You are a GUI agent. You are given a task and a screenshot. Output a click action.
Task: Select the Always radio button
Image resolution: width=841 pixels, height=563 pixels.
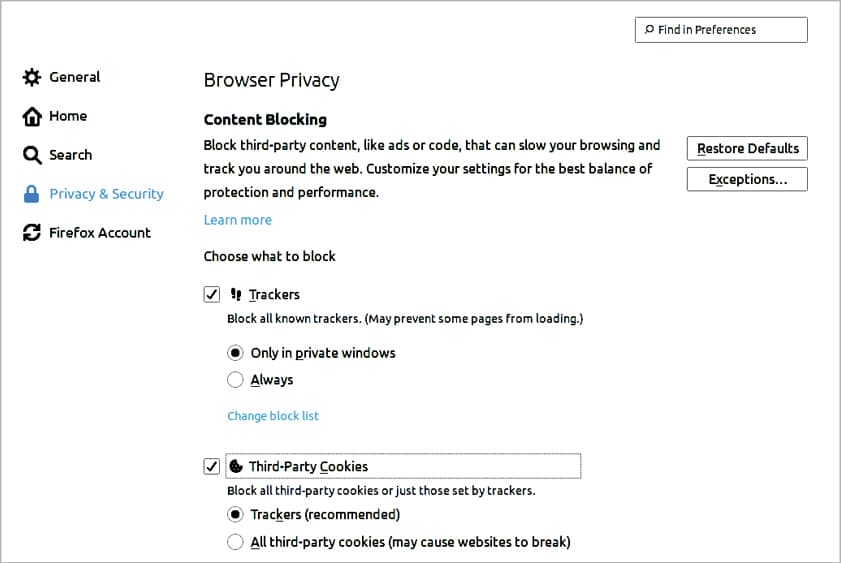click(x=235, y=380)
